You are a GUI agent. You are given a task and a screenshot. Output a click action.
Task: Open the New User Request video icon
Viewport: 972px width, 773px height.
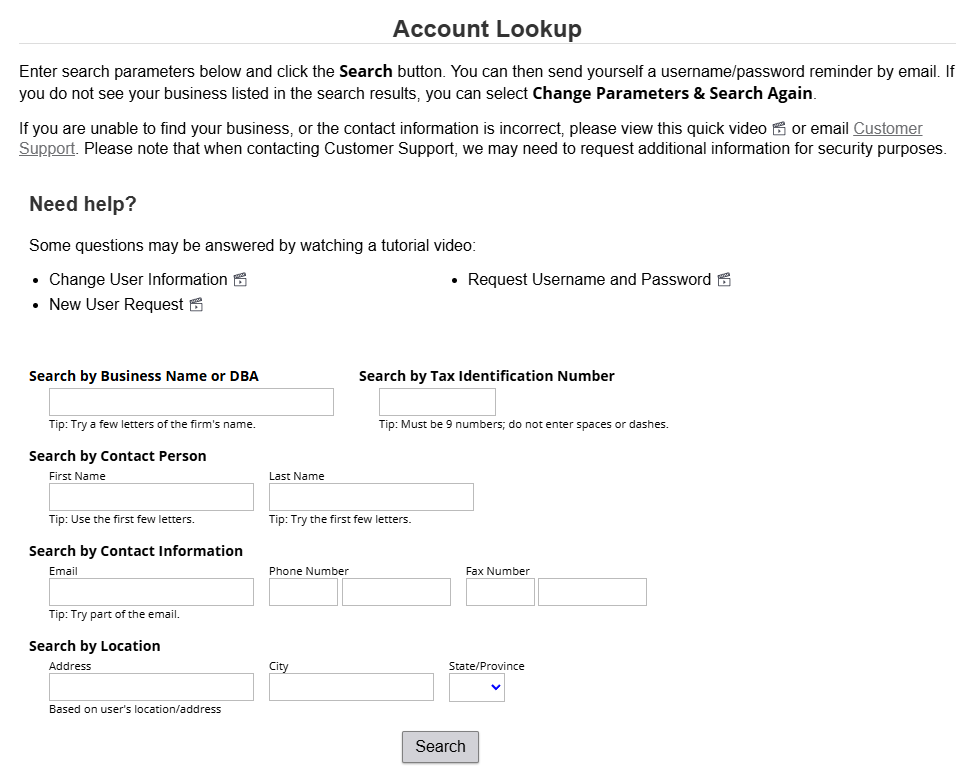pyautogui.click(x=196, y=305)
